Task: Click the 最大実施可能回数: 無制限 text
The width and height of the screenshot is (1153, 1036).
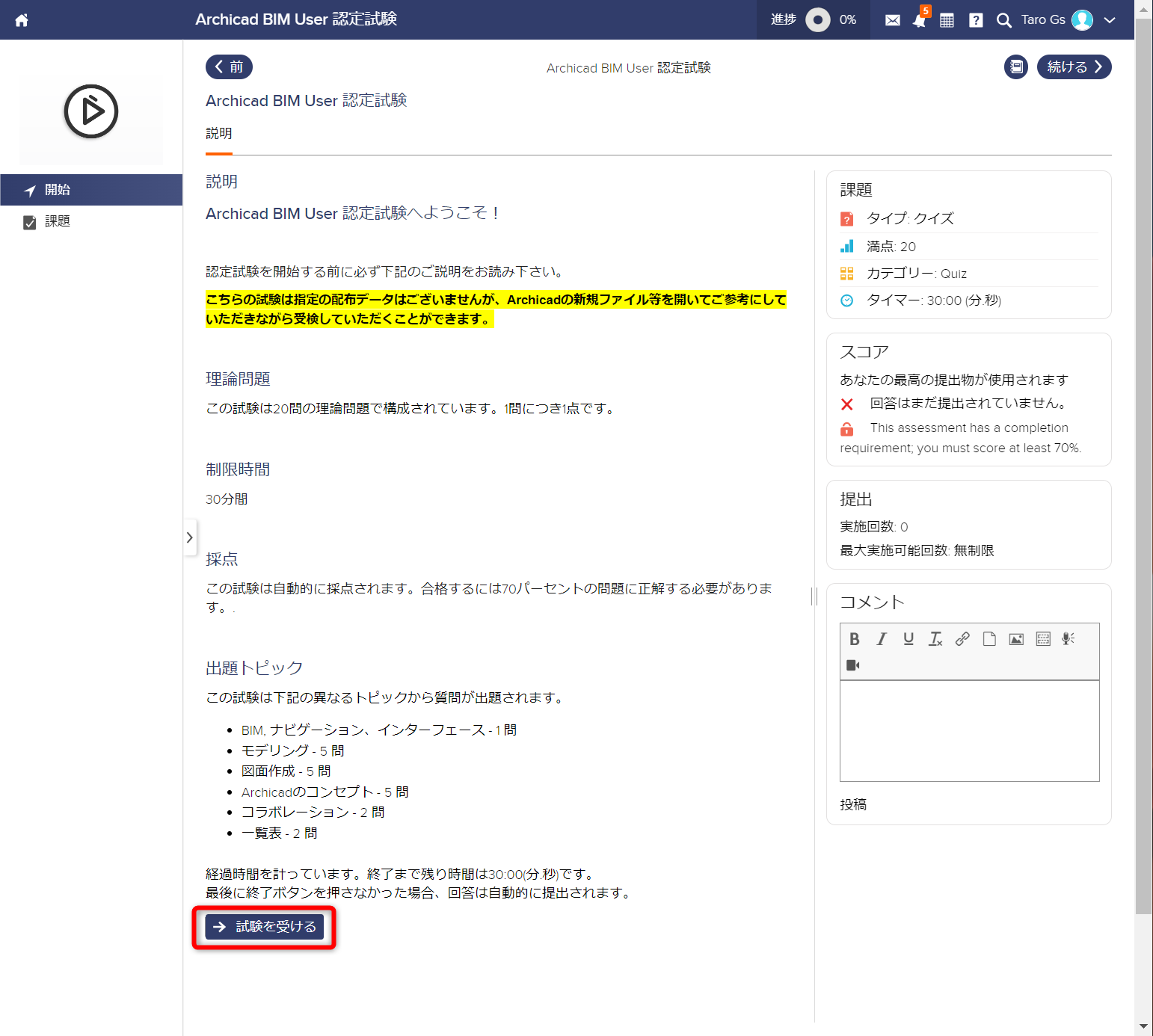Action: (x=917, y=551)
